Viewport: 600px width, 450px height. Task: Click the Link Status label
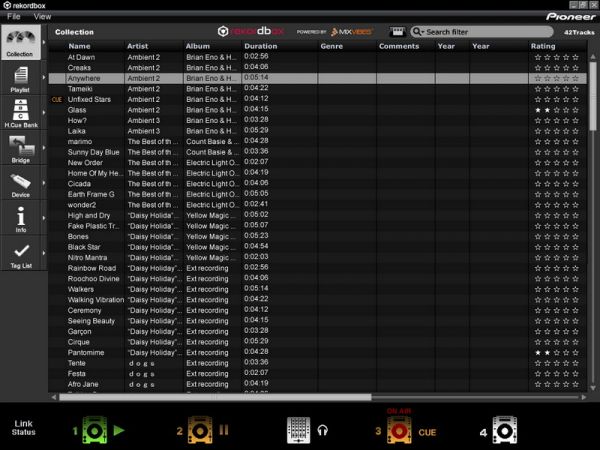(x=23, y=428)
